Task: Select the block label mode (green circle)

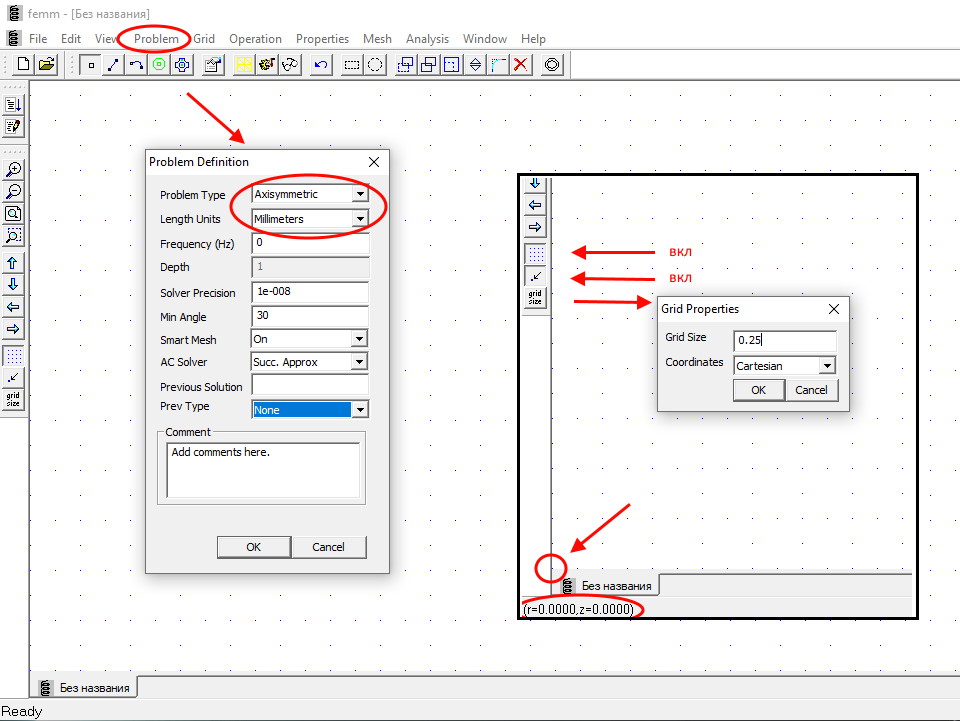Action: 159,65
